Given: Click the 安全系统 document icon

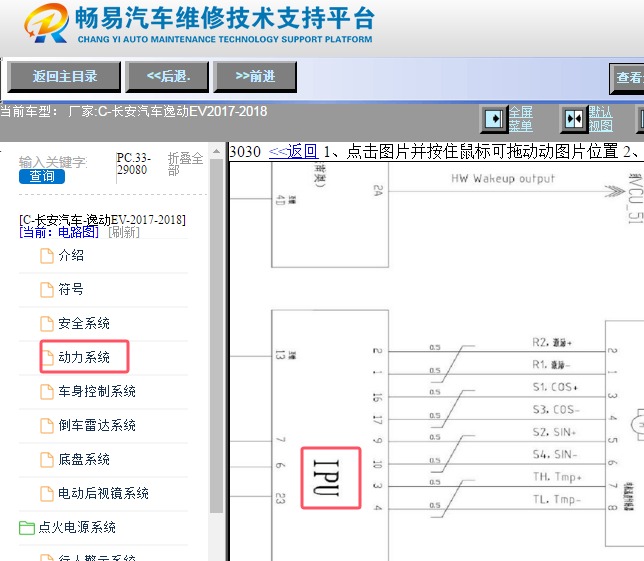Looking at the screenshot, I should point(47,324).
